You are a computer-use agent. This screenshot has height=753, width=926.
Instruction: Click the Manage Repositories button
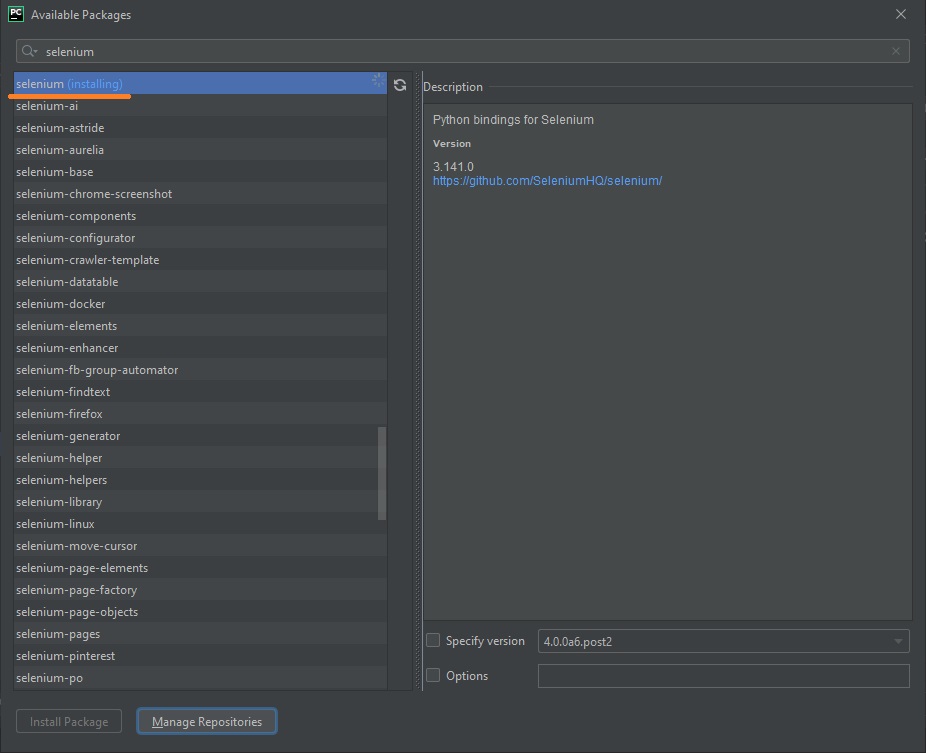pyautogui.click(x=207, y=721)
